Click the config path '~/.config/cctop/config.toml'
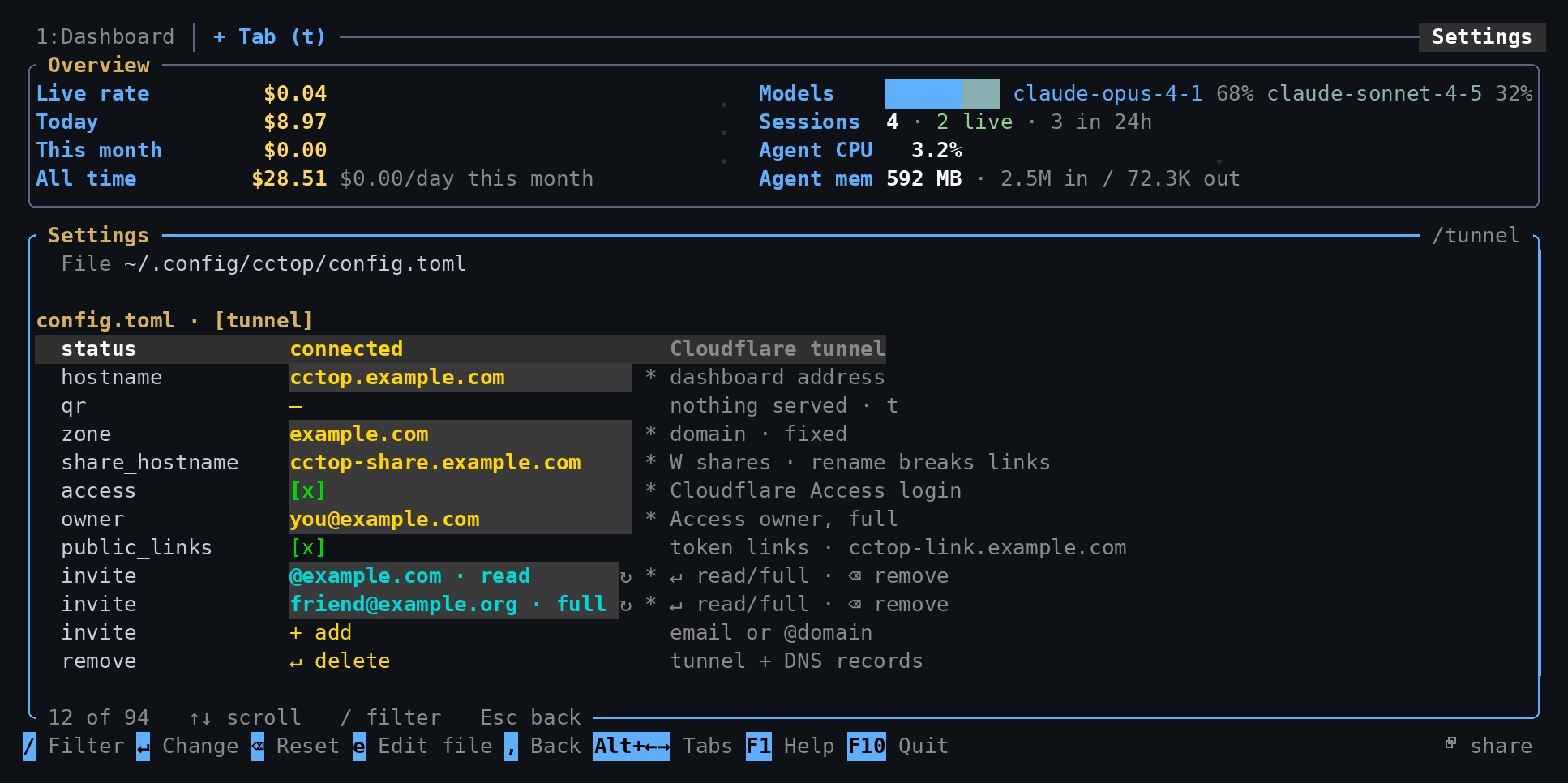1568x783 pixels. point(295,264)
